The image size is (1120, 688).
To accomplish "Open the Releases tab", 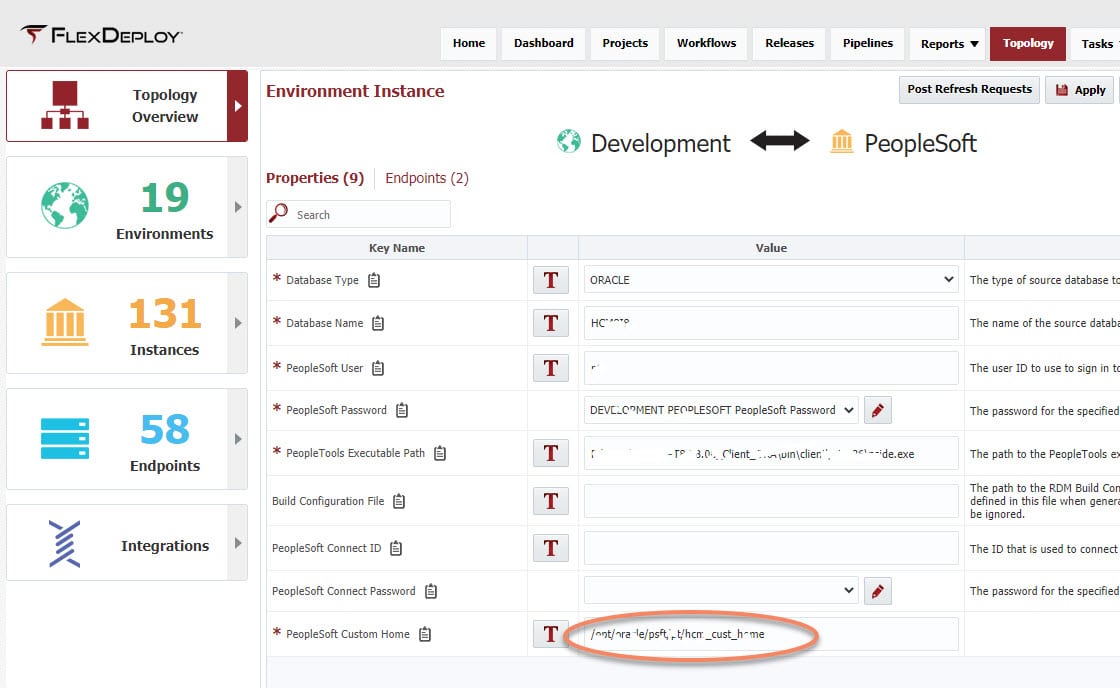I will 789,44.
